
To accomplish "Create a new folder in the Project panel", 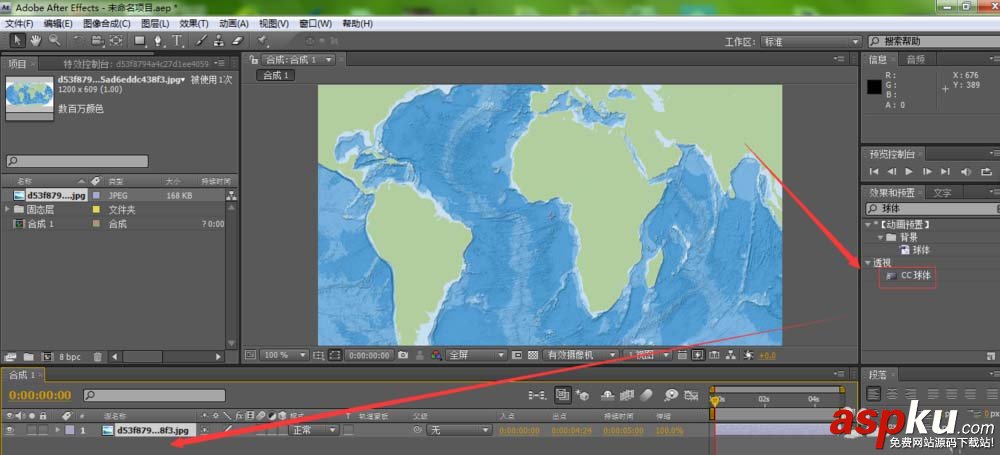I will point(29,357).
